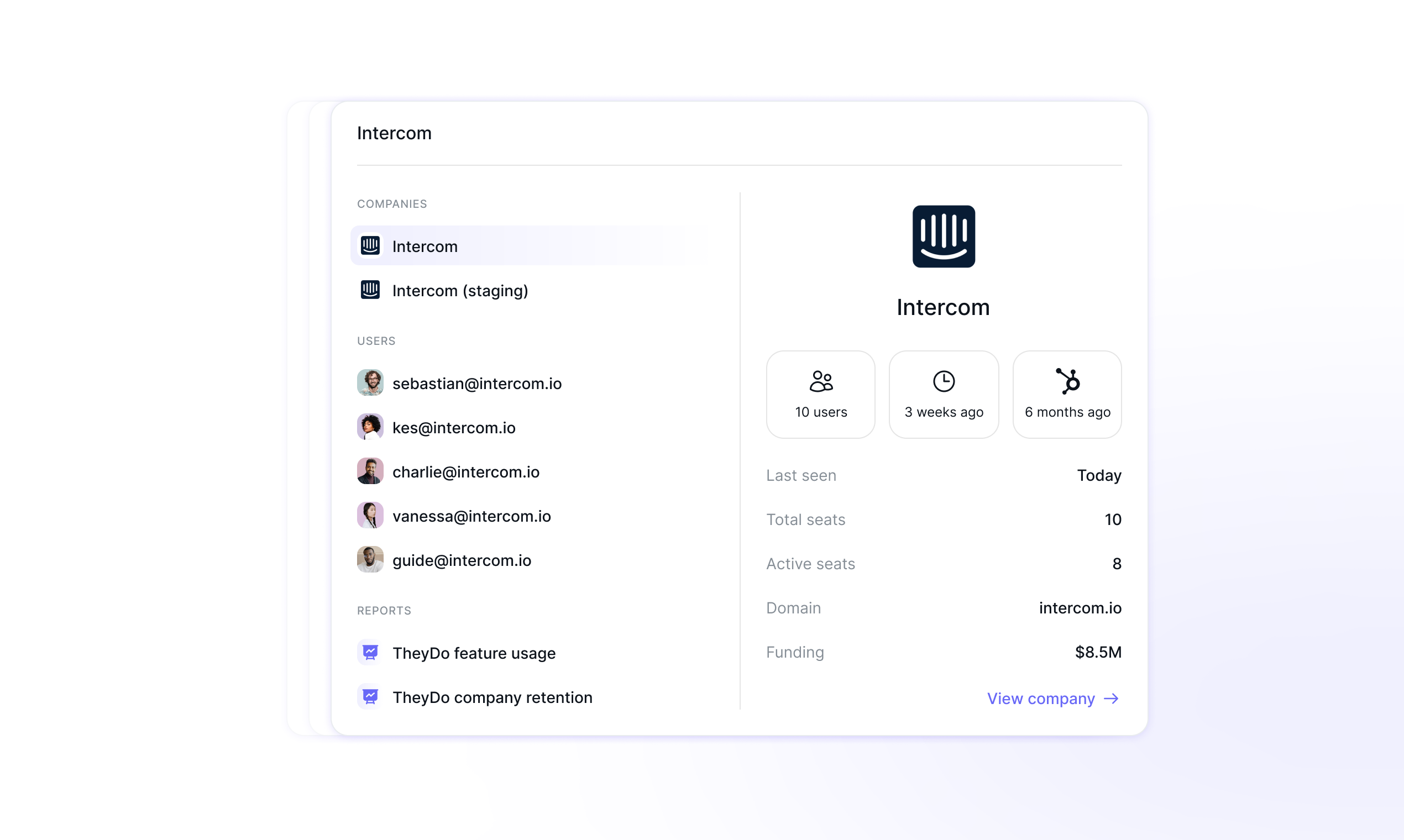Click the USERS section header

(x=376, y=341)
